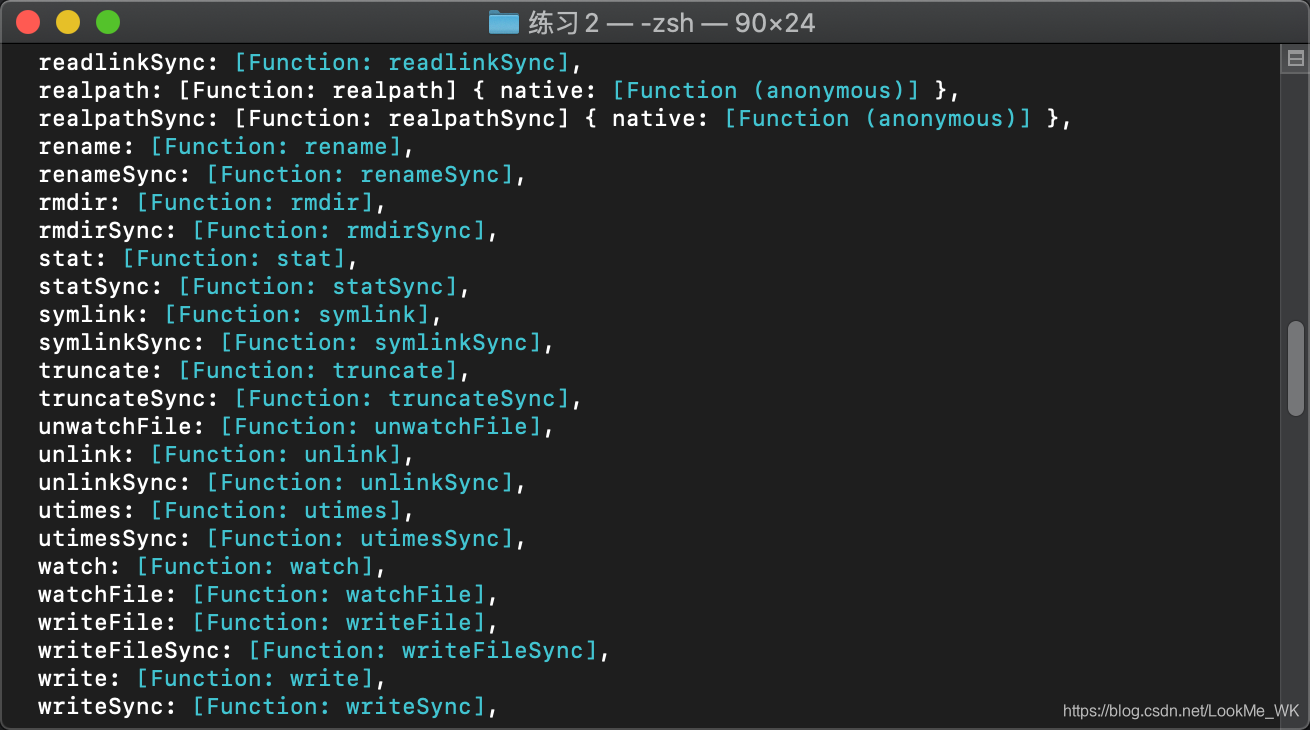Click the split-pane icon above the scrollbar
The height and width of the screenshot is (730, 1310).
coord(1296,60)
